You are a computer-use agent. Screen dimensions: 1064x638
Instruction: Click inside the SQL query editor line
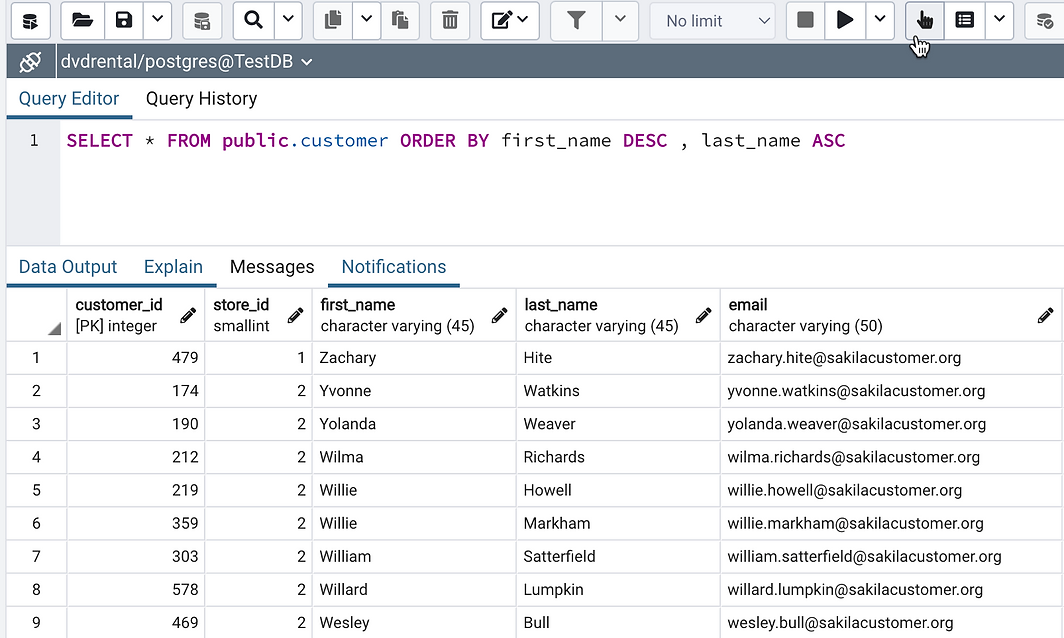pyautogui.click(x=456, y=140)
